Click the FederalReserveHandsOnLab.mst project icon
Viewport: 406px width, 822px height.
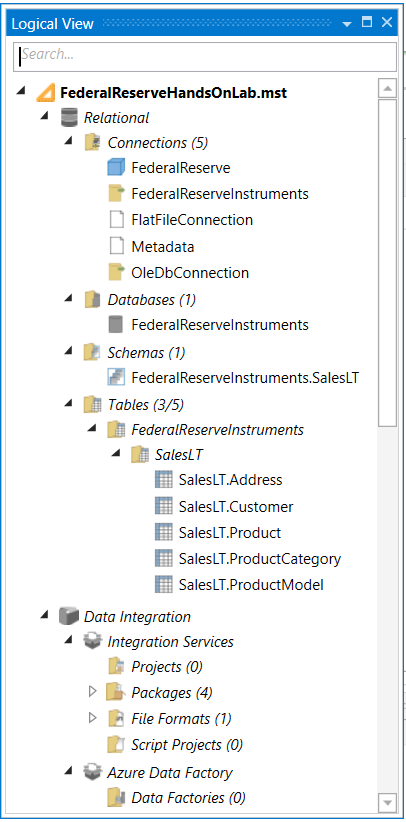(45, 93)
